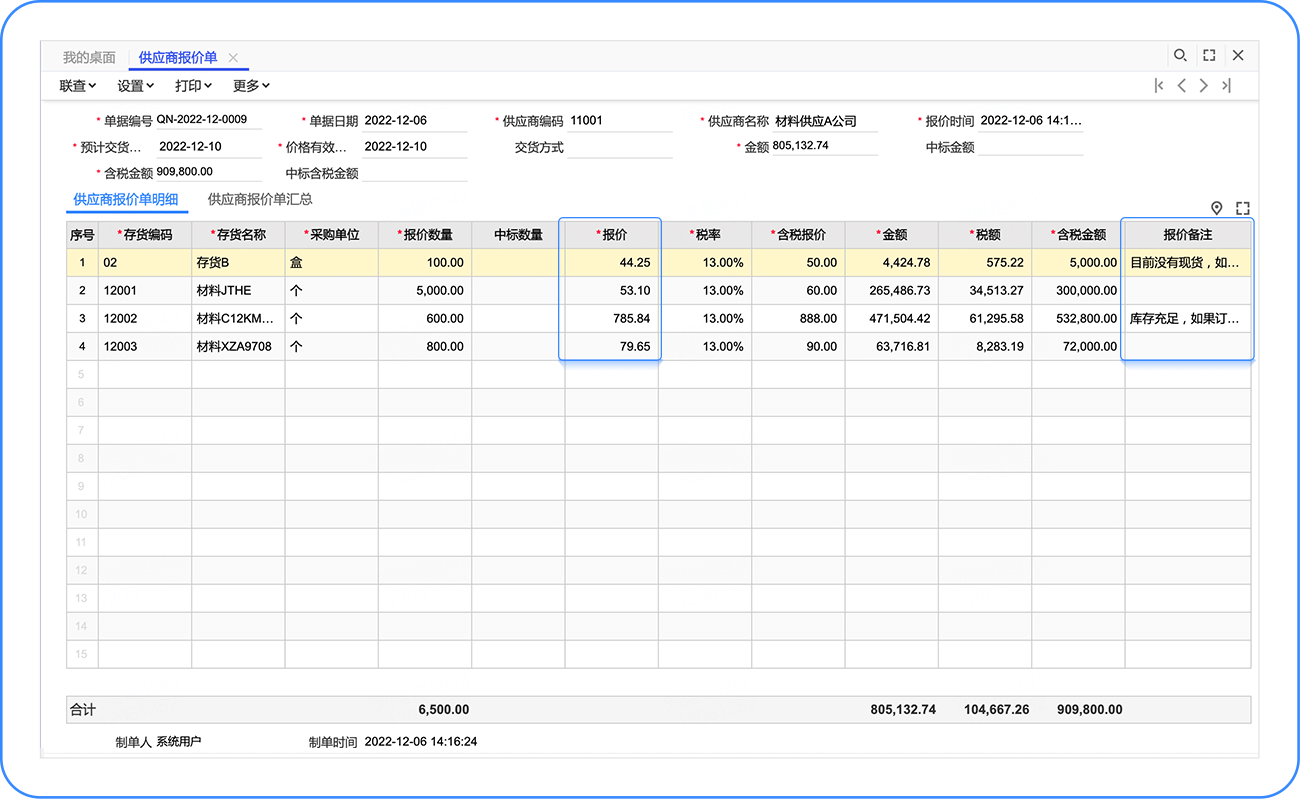The width and height of the screenshot is (1300, 799).
Task: Select the 供应商报价单明细 tab
Action: point(126,199)
